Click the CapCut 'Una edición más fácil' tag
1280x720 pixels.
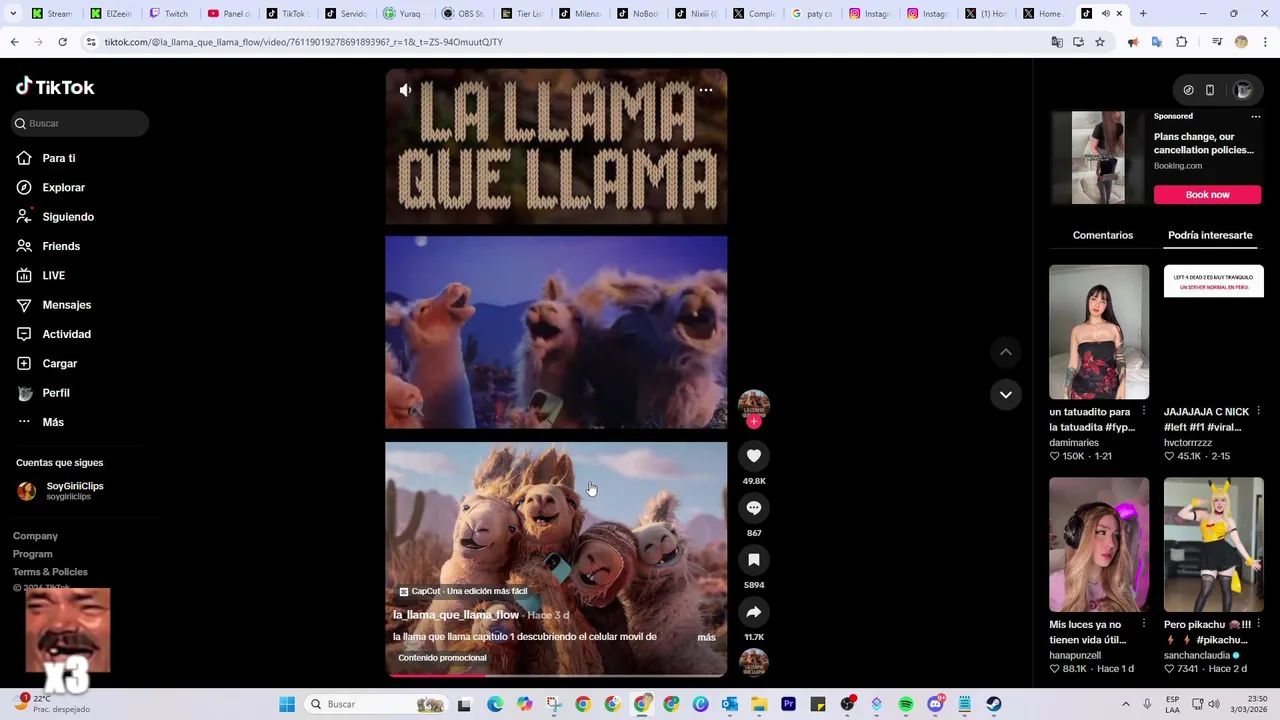(x=463, y=591)
